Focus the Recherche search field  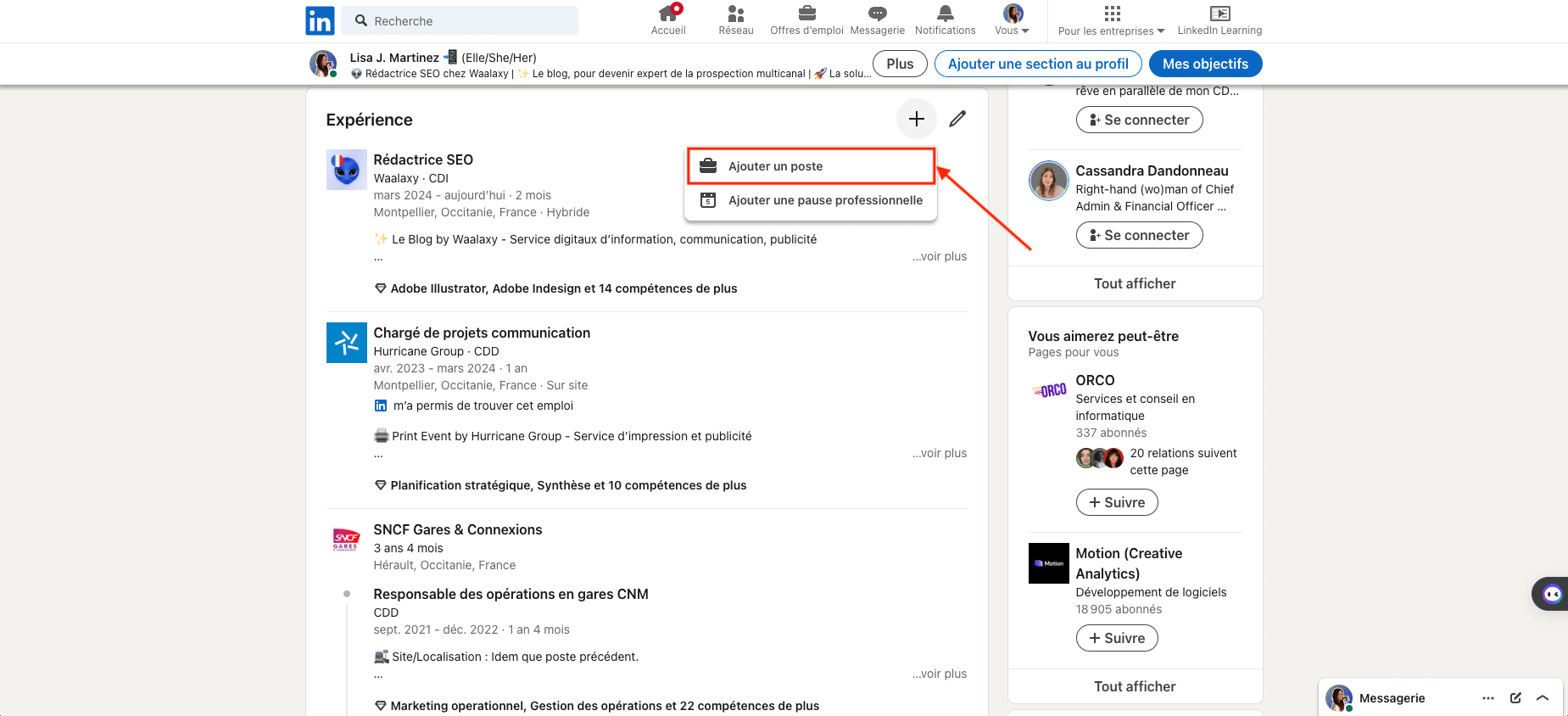pos(460,20)
